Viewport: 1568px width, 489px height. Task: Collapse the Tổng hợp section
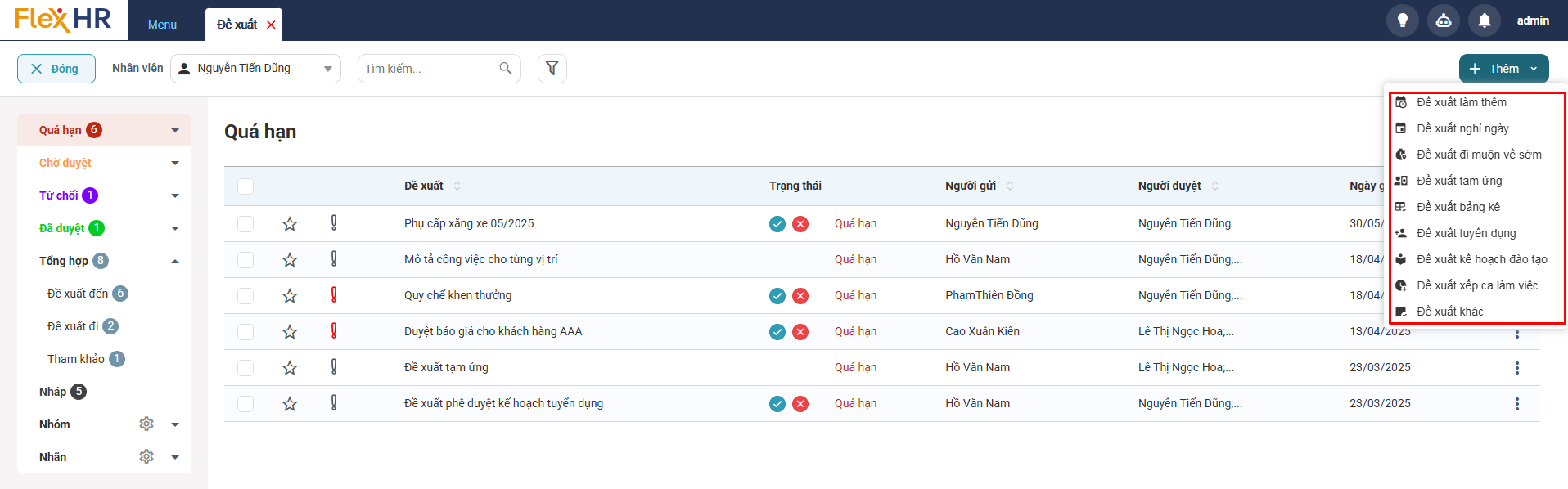tap(175, 261)
